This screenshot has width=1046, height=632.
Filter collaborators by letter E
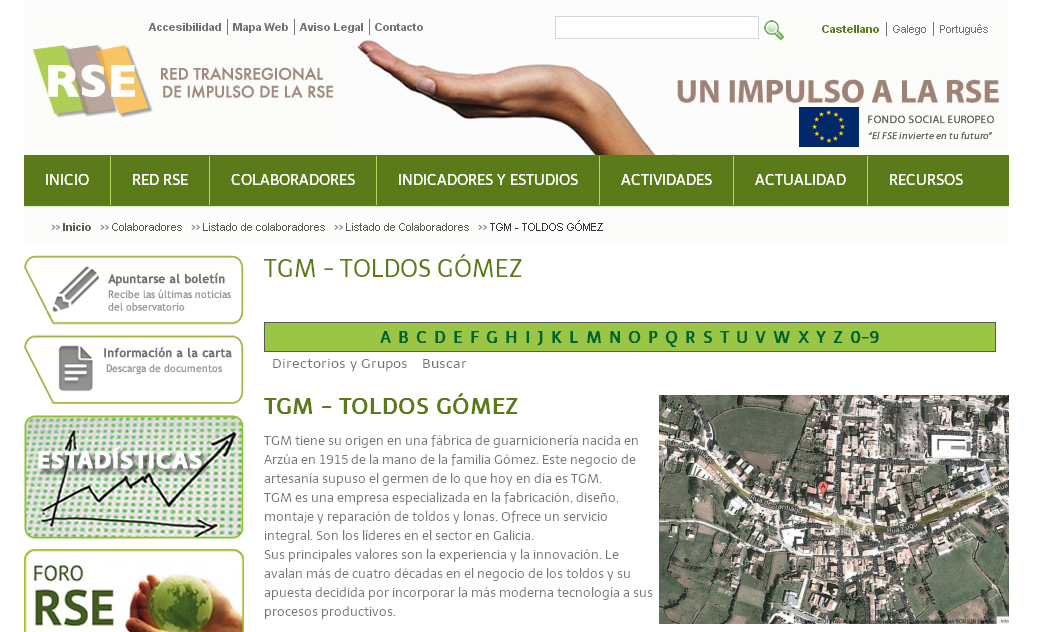coord(458,338)
